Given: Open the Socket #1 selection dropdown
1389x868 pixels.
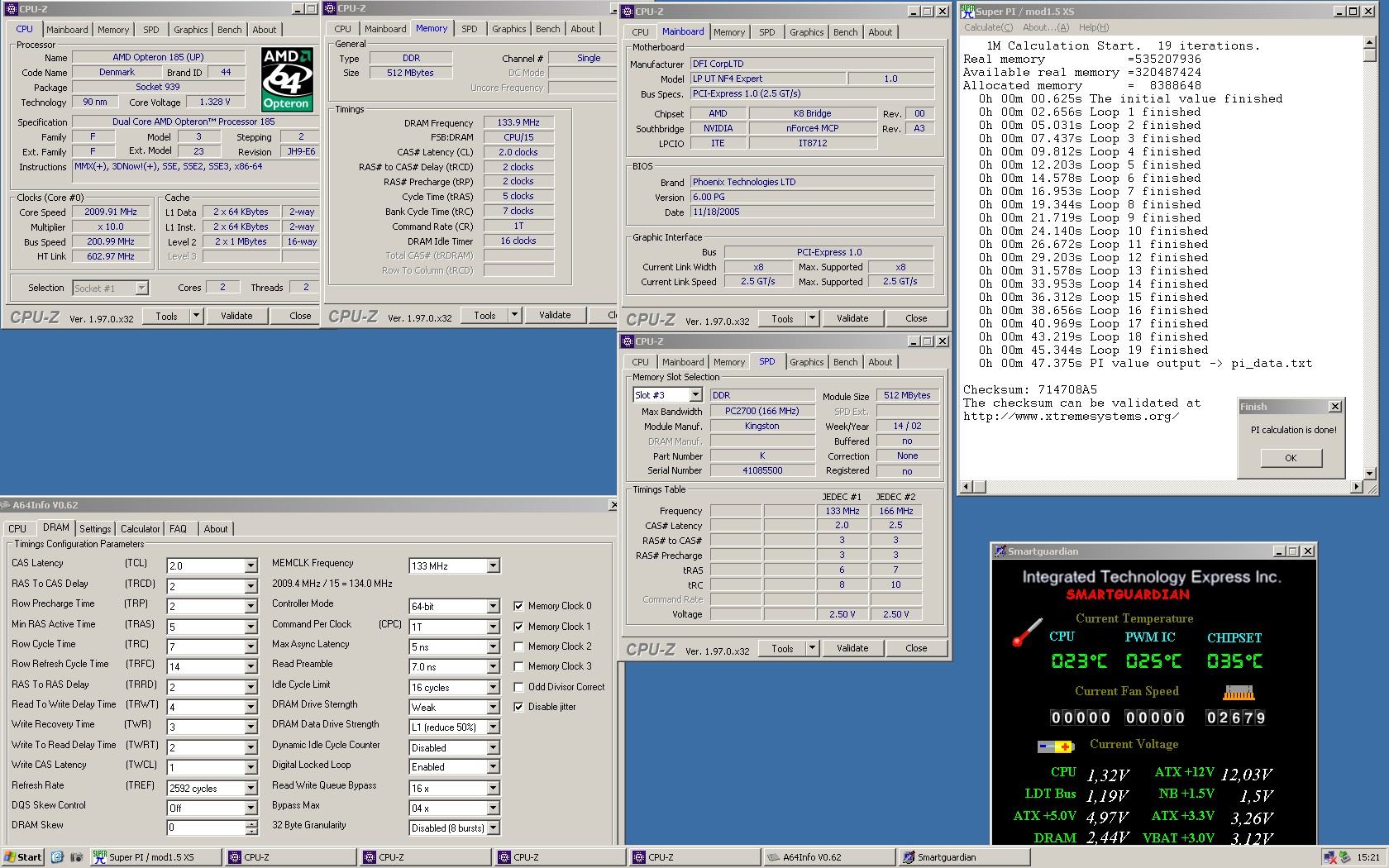Looking at the screenshot, I should click(x=141, y=288).
